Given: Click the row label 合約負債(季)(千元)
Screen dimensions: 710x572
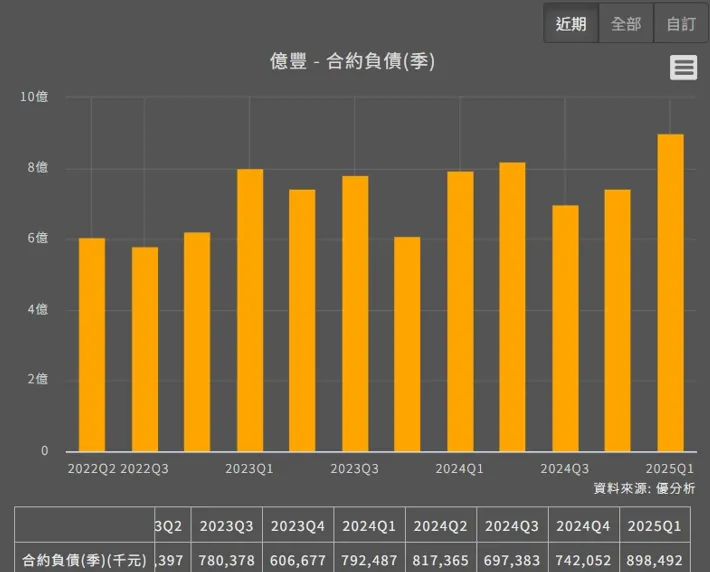Looking at the screenshot, I should (x=85, y=561).
